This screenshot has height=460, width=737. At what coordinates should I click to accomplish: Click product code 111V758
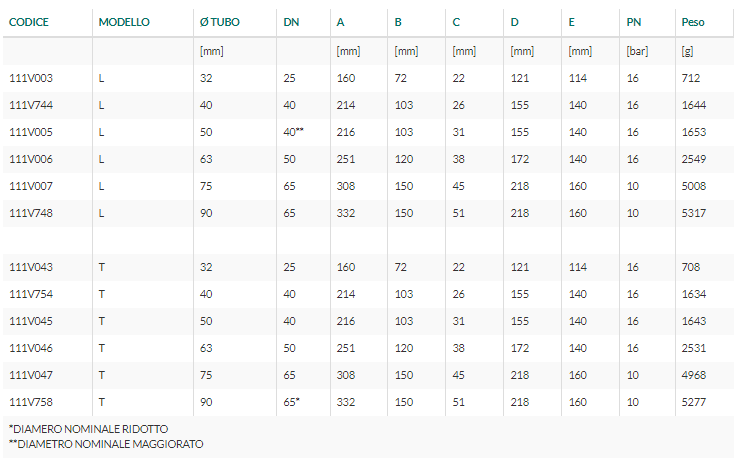pyautogui.click(x=31, y=402)
